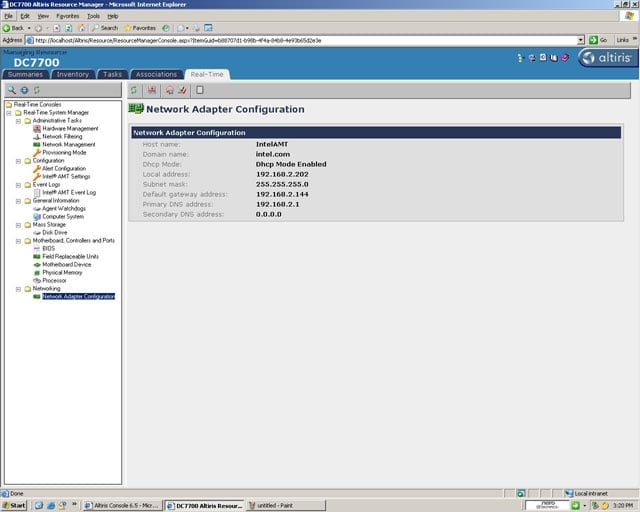Select Hardware Management tree item
640x512 pixels.
(x=70, y=129)
